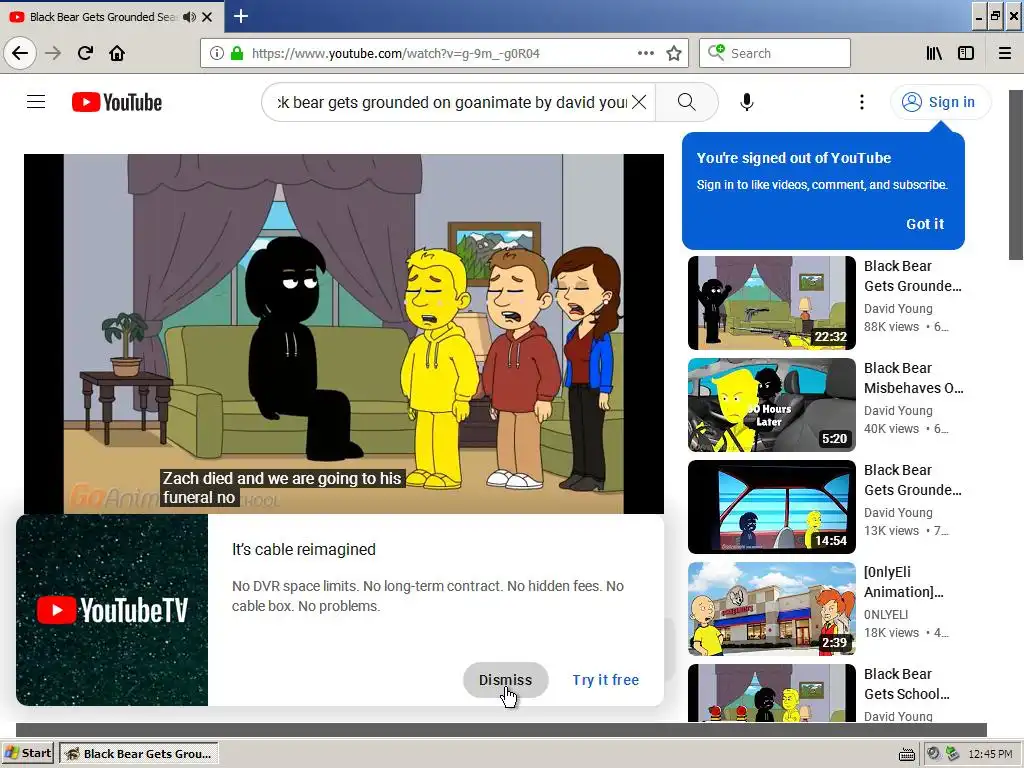This screenshot has height=768, width=1024.
Task: Open the 5:20 Black Bear Misbehaves thumbnail
Action: pyautogui.click(x=772, y=405)
